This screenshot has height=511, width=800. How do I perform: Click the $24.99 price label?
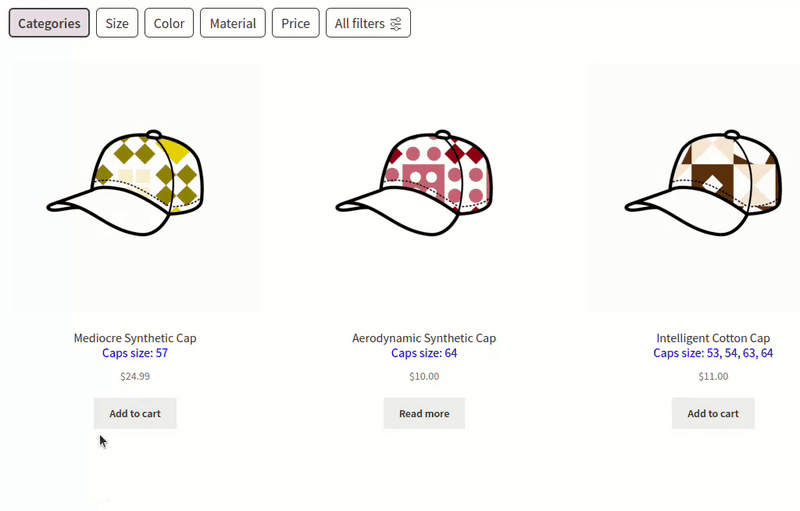pyautogui.click(x=135, y=376)
